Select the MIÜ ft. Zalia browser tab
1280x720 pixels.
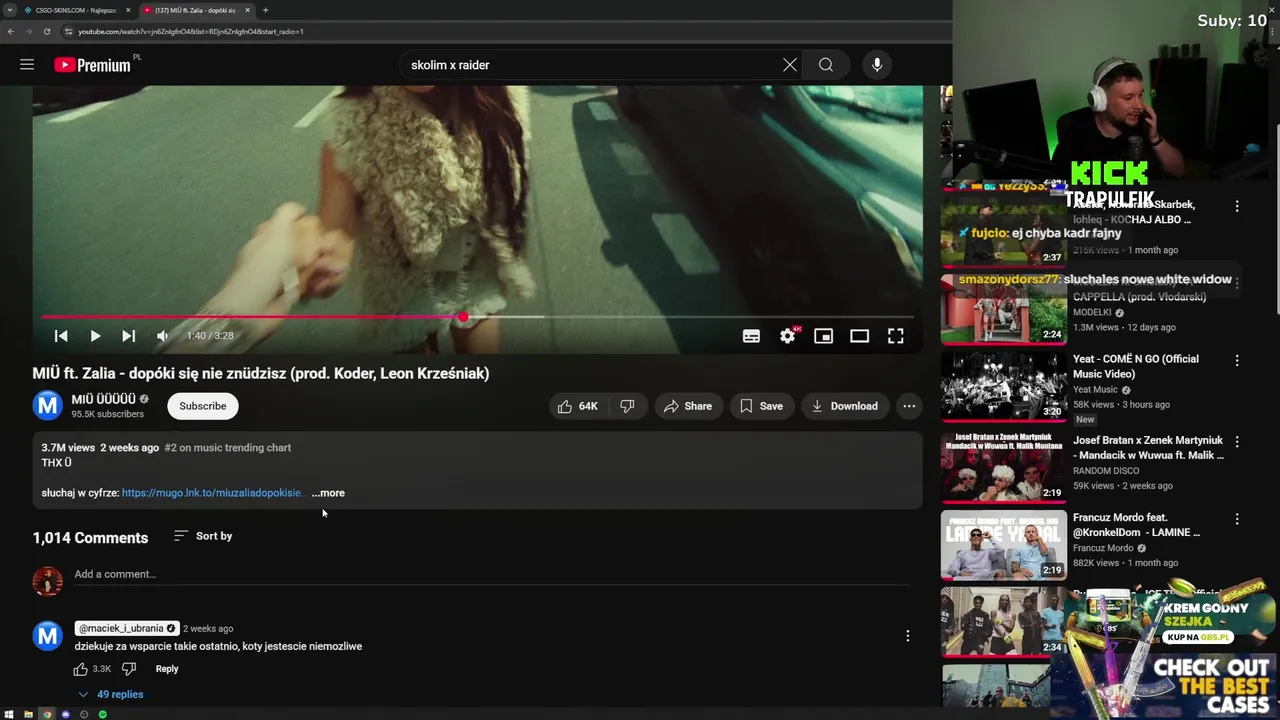195,10
